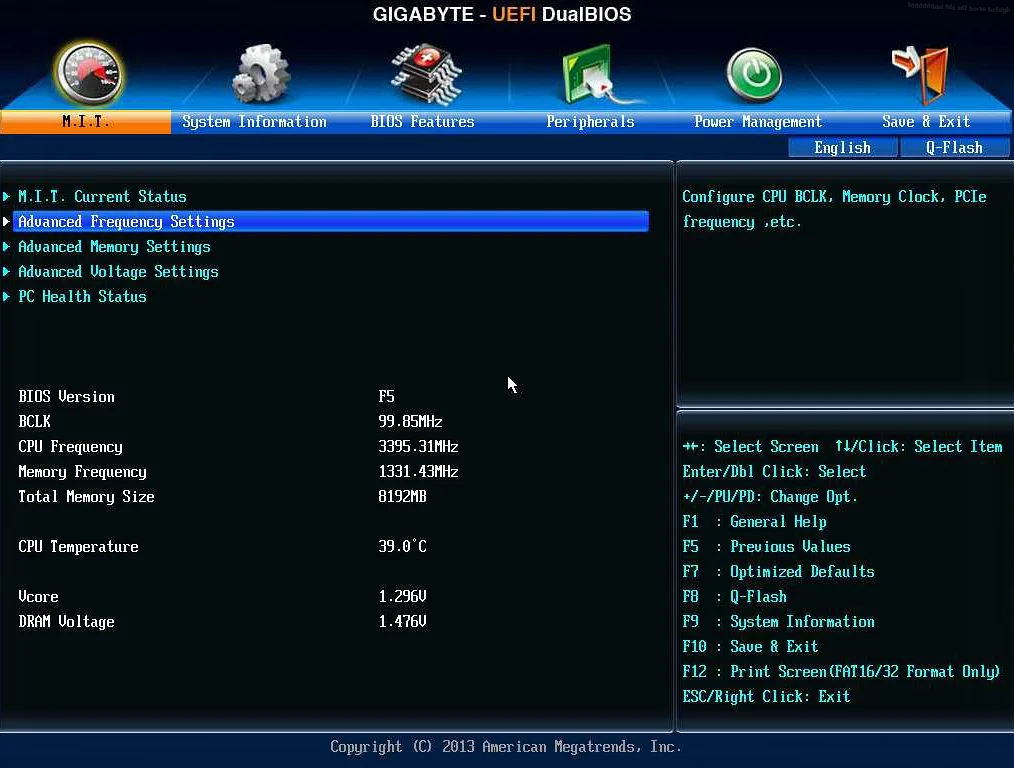
Task: Launch the Q-Flash utility button
Action: pyautogui.click(x=954, y=148)
